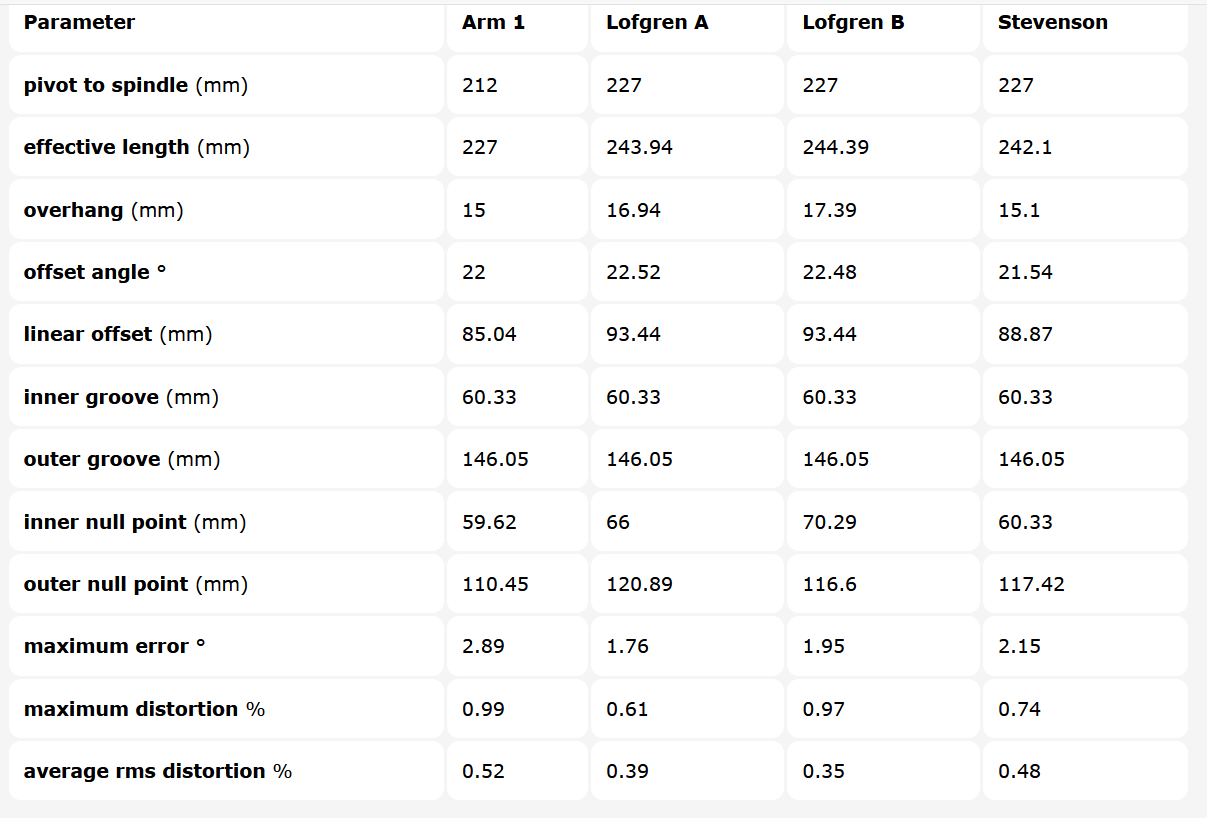Click the Lofgren B column header
This screenshot has height=818, width=1207.
point(853,22)
